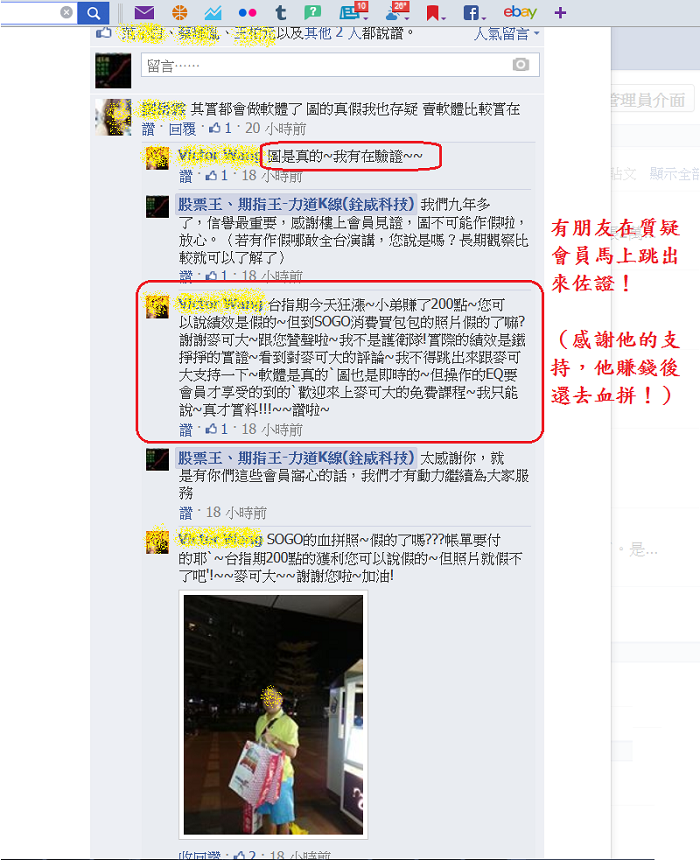Attach a photo using the camera icon
This screenshot has width=700, height=860.
click(x=521, y=65)
